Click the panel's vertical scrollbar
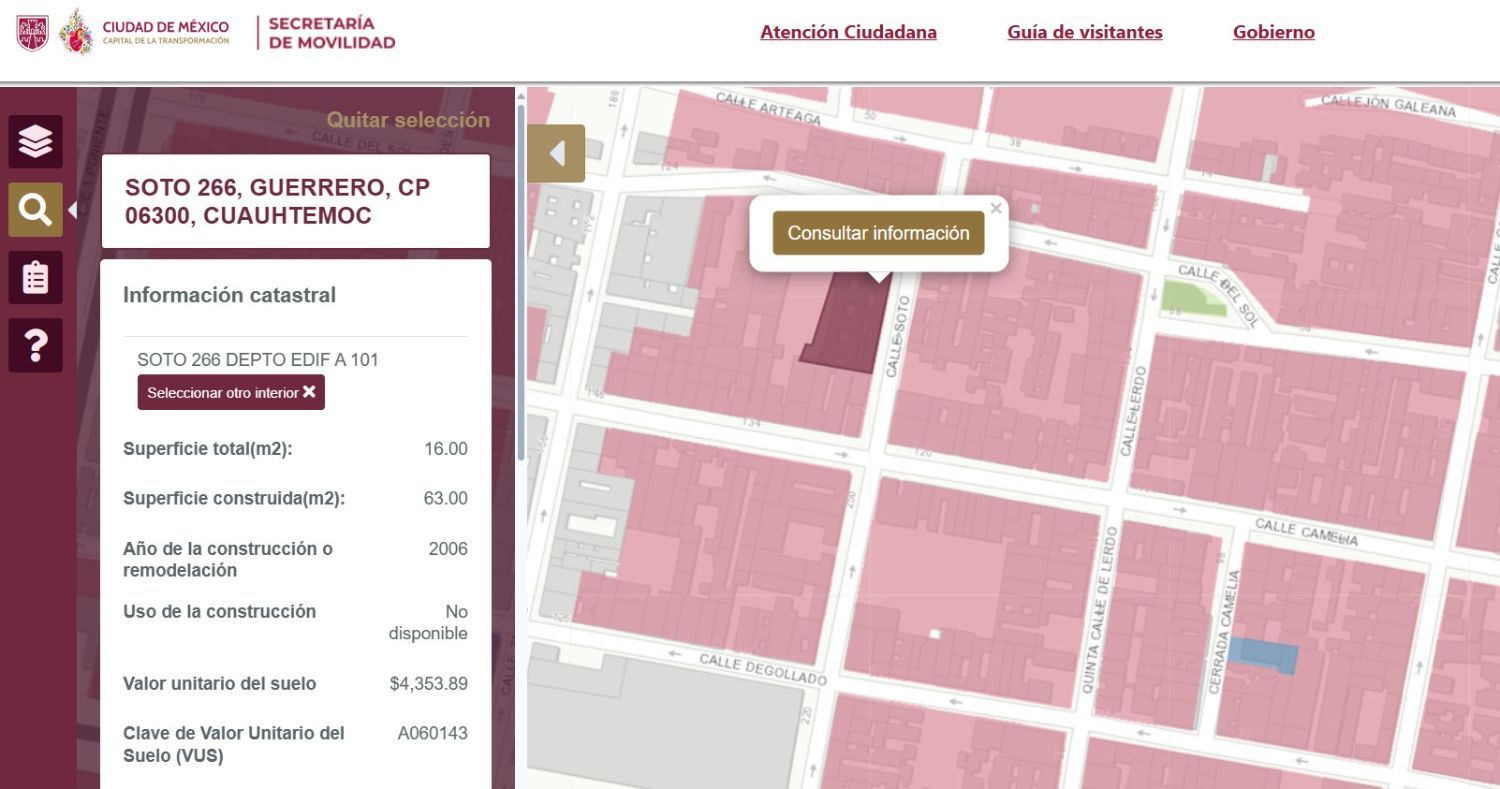This screenshot has width=1500, height=789. click(x=520, y=275)
